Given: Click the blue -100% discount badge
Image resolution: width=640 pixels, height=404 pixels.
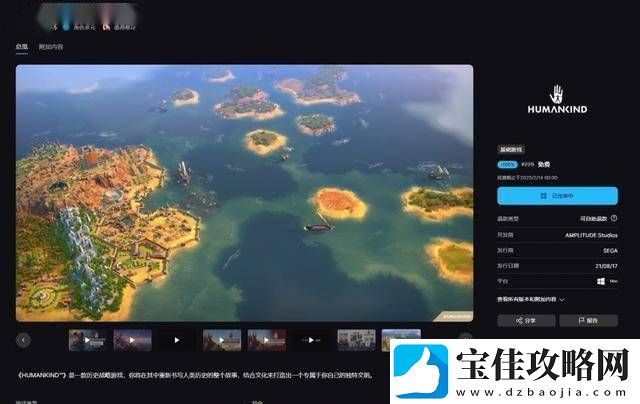Looking at the screenshot, I should pos(507,164).
